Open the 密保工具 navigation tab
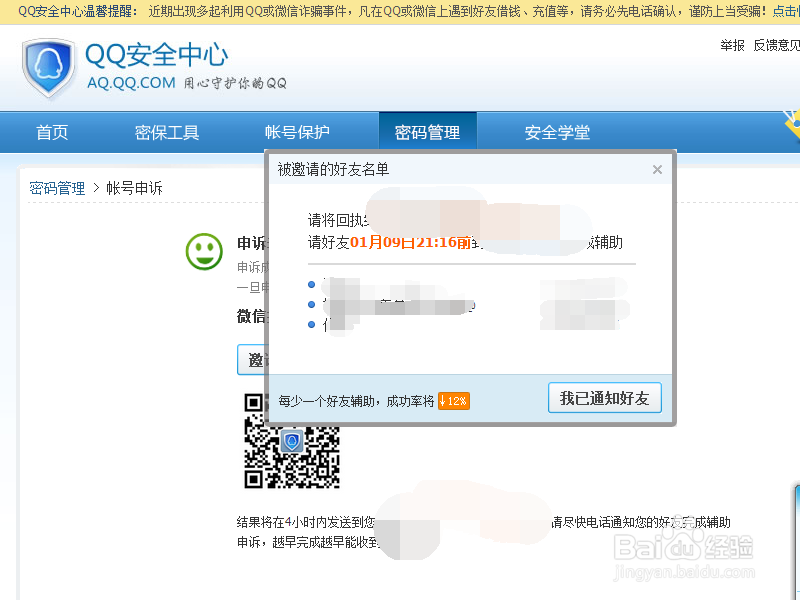 (167, 132)
